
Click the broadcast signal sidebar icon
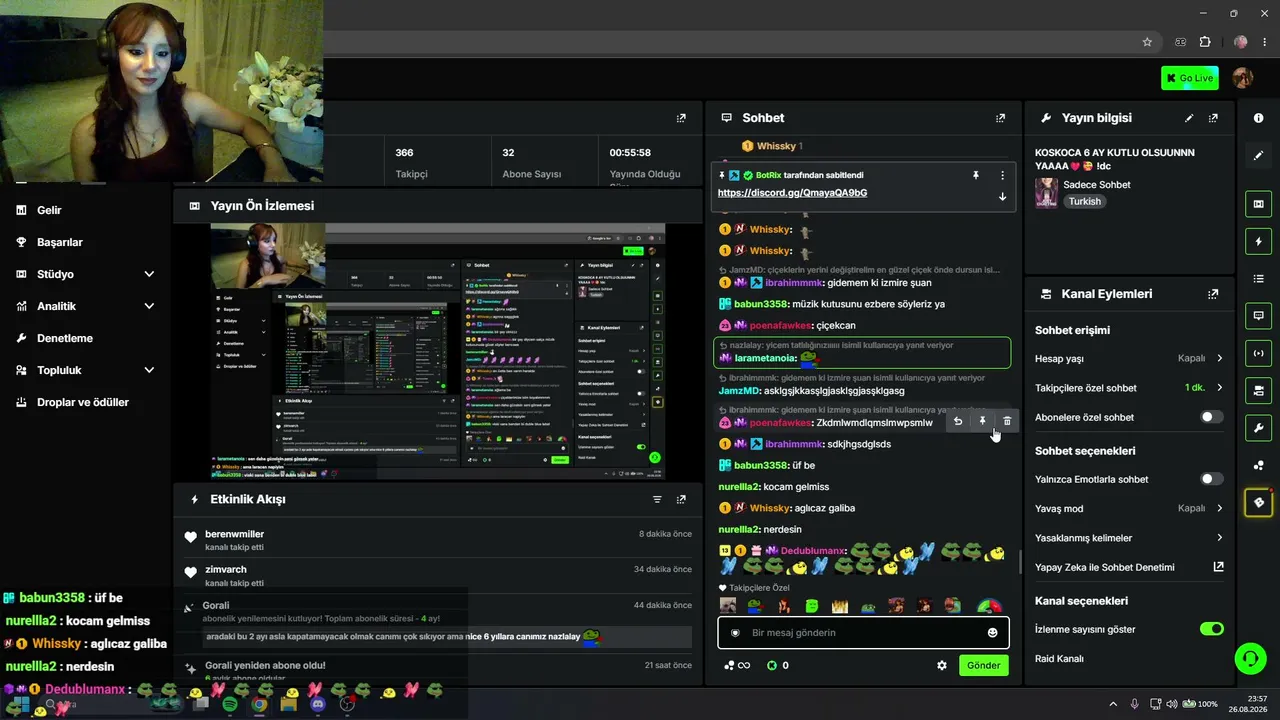pyautogui.click(x=1258, y=352)
